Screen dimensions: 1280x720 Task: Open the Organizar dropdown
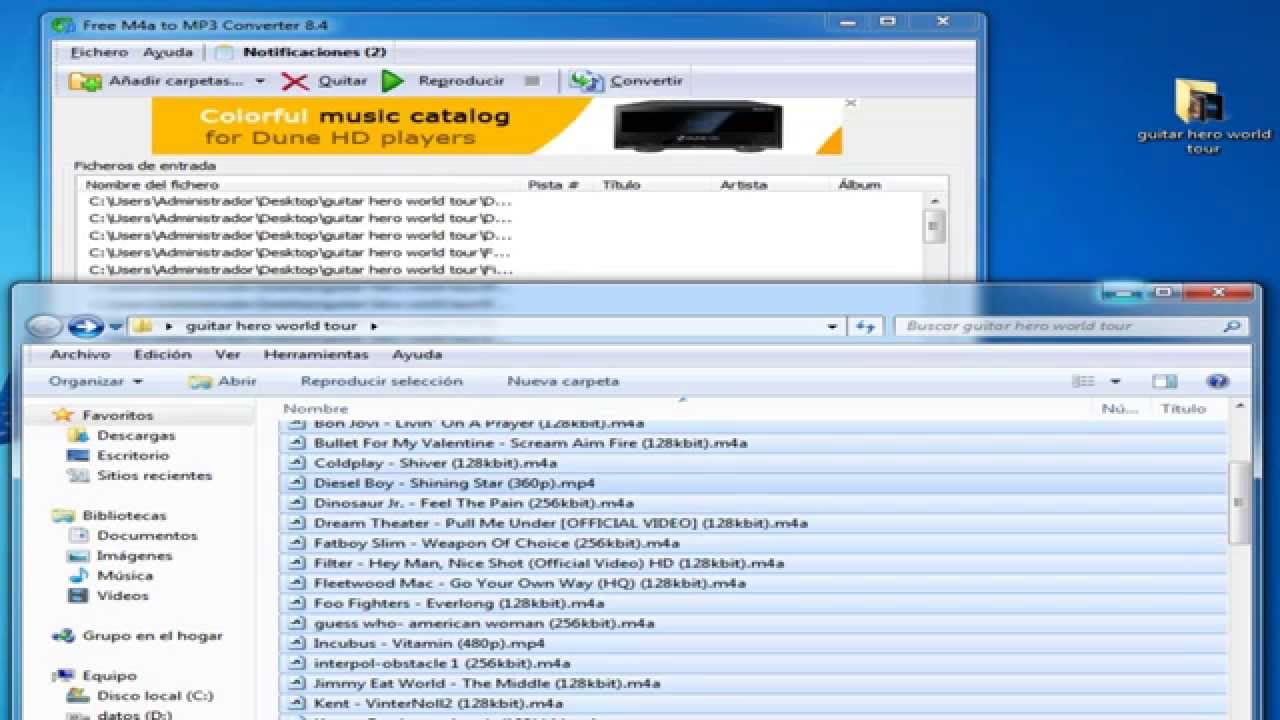pyautogui.click(x=96, y=381)
